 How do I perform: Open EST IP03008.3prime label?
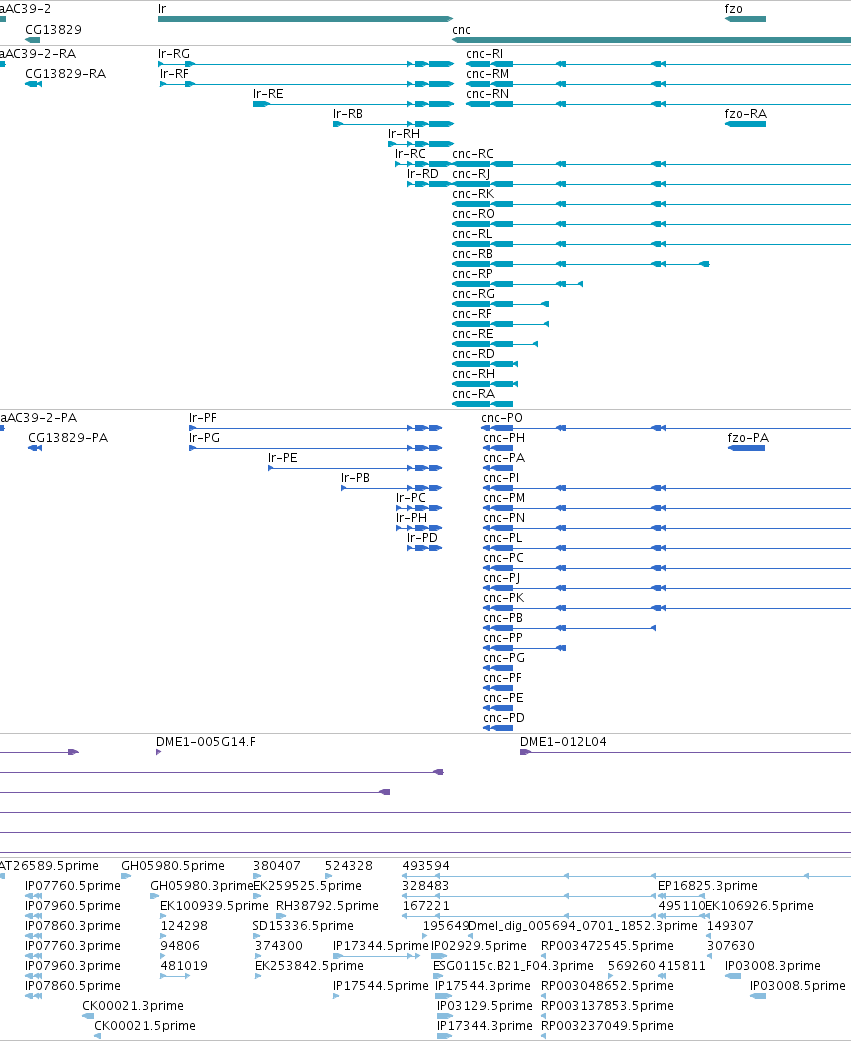click(x=773, y=965)
